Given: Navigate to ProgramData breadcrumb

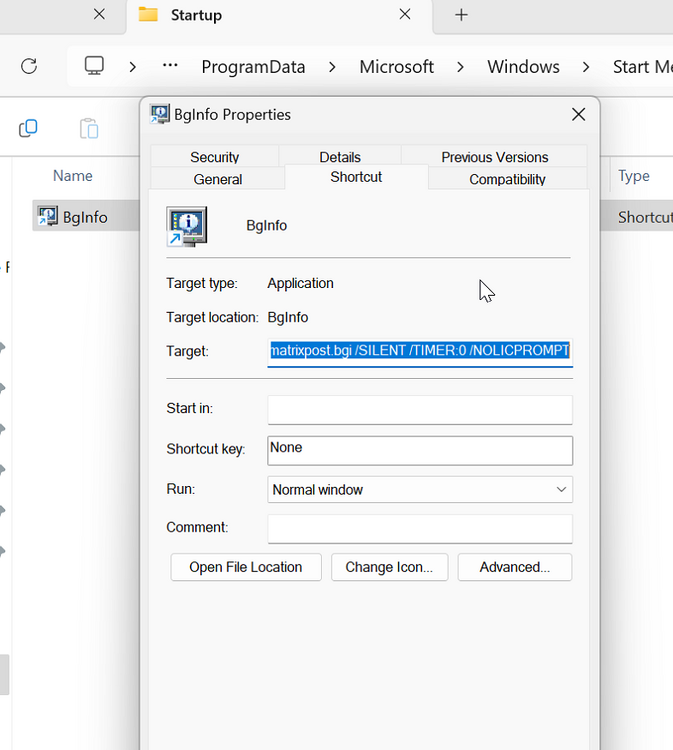Looking at the screenshot, I should pyautogui.click(x=253, y=67).
